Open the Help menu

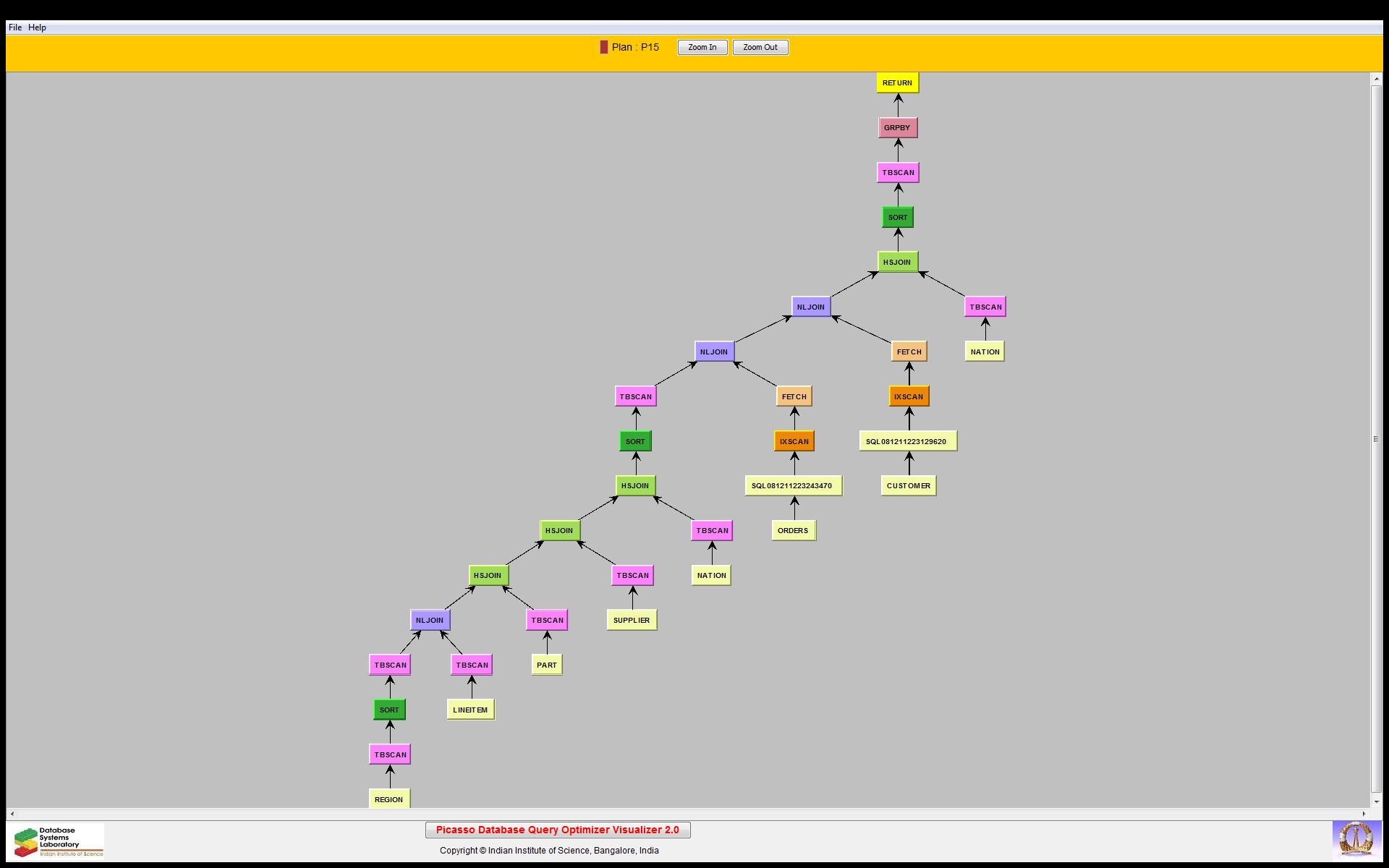pyautogui.click(x=37, y=27)
